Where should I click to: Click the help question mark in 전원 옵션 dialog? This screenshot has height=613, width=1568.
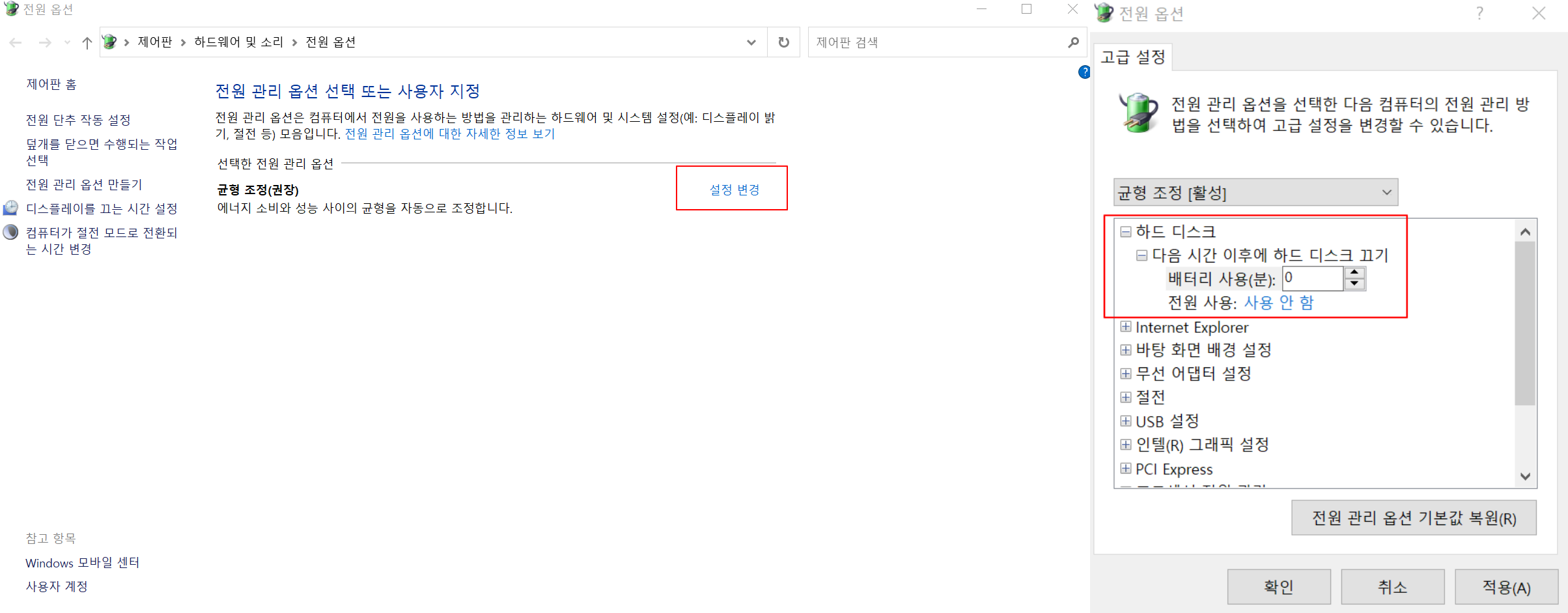coord(1479,13)
